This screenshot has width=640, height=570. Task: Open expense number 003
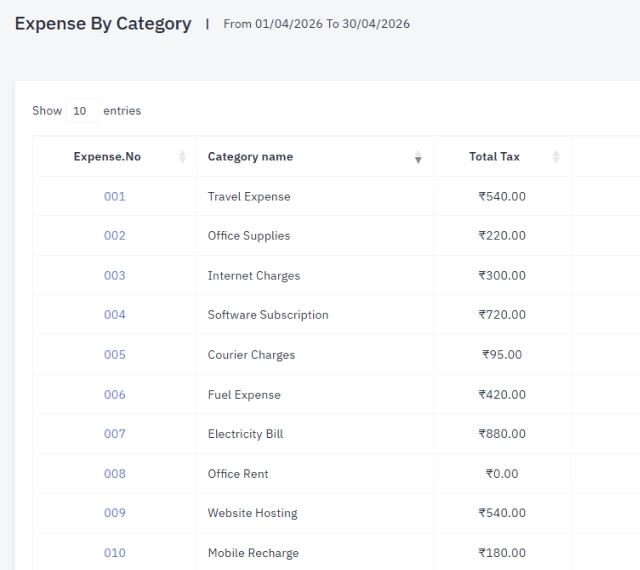click(x=115, y=276)
